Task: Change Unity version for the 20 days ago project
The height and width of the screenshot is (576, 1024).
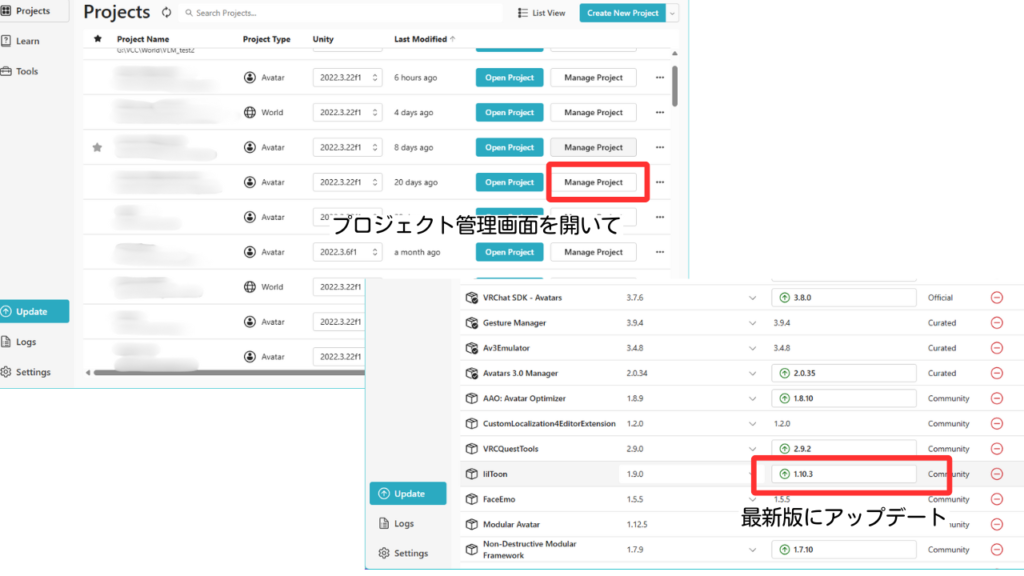Action: click(x=347, y=182)
